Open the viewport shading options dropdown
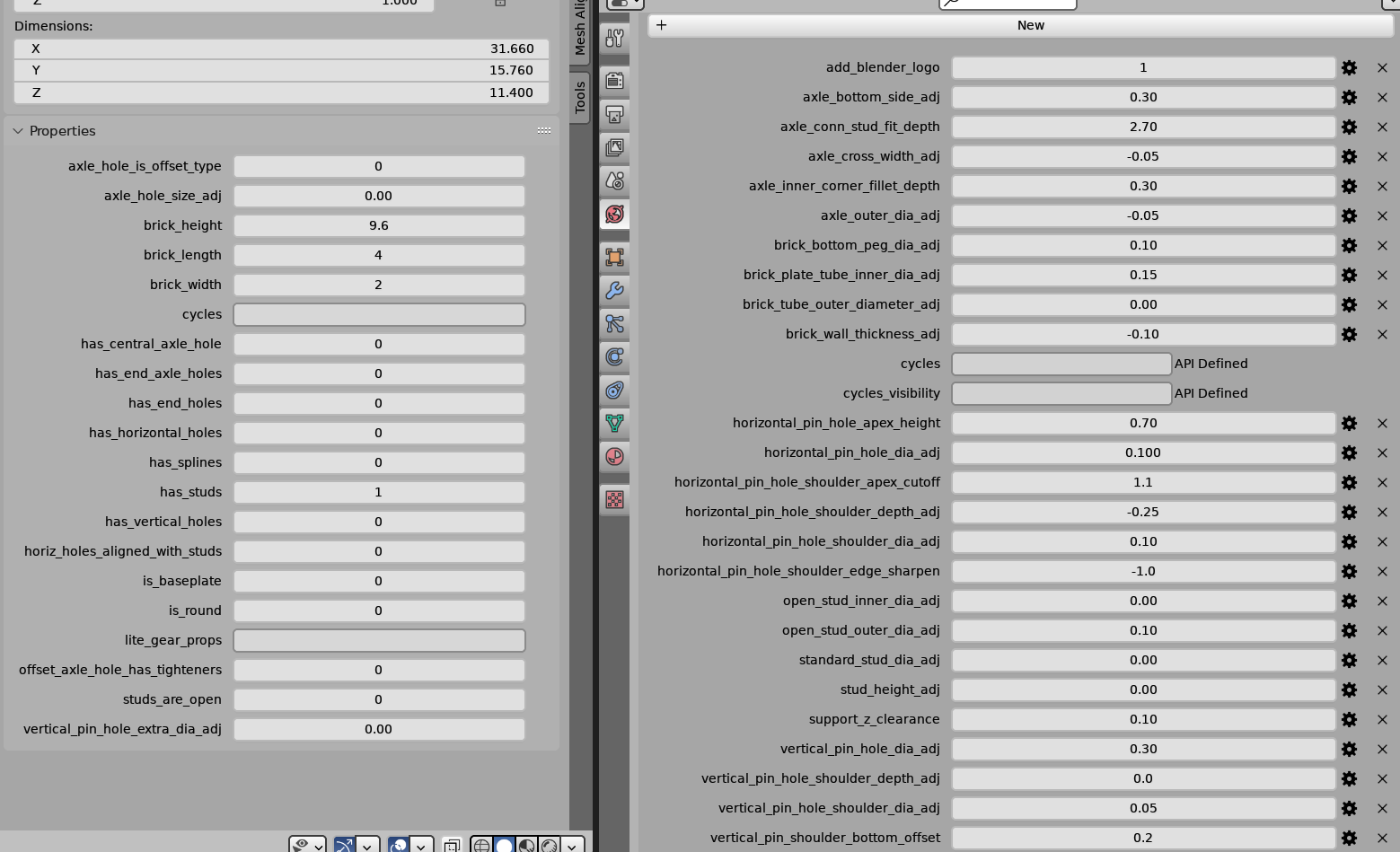Screen dimensions: 1400x852 click(x=572, y=845)
